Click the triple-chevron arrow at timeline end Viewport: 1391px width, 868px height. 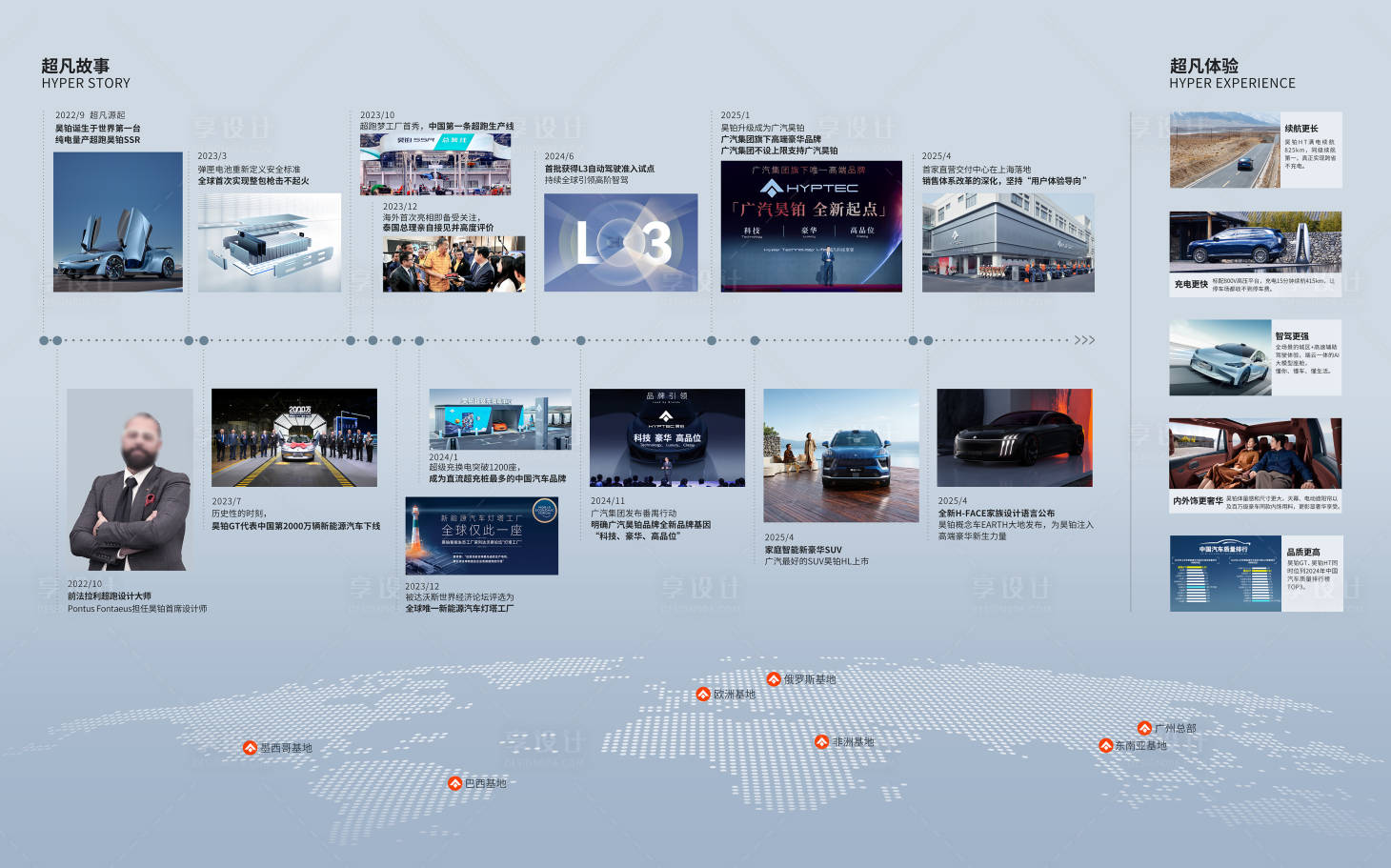click(1084, 340)
